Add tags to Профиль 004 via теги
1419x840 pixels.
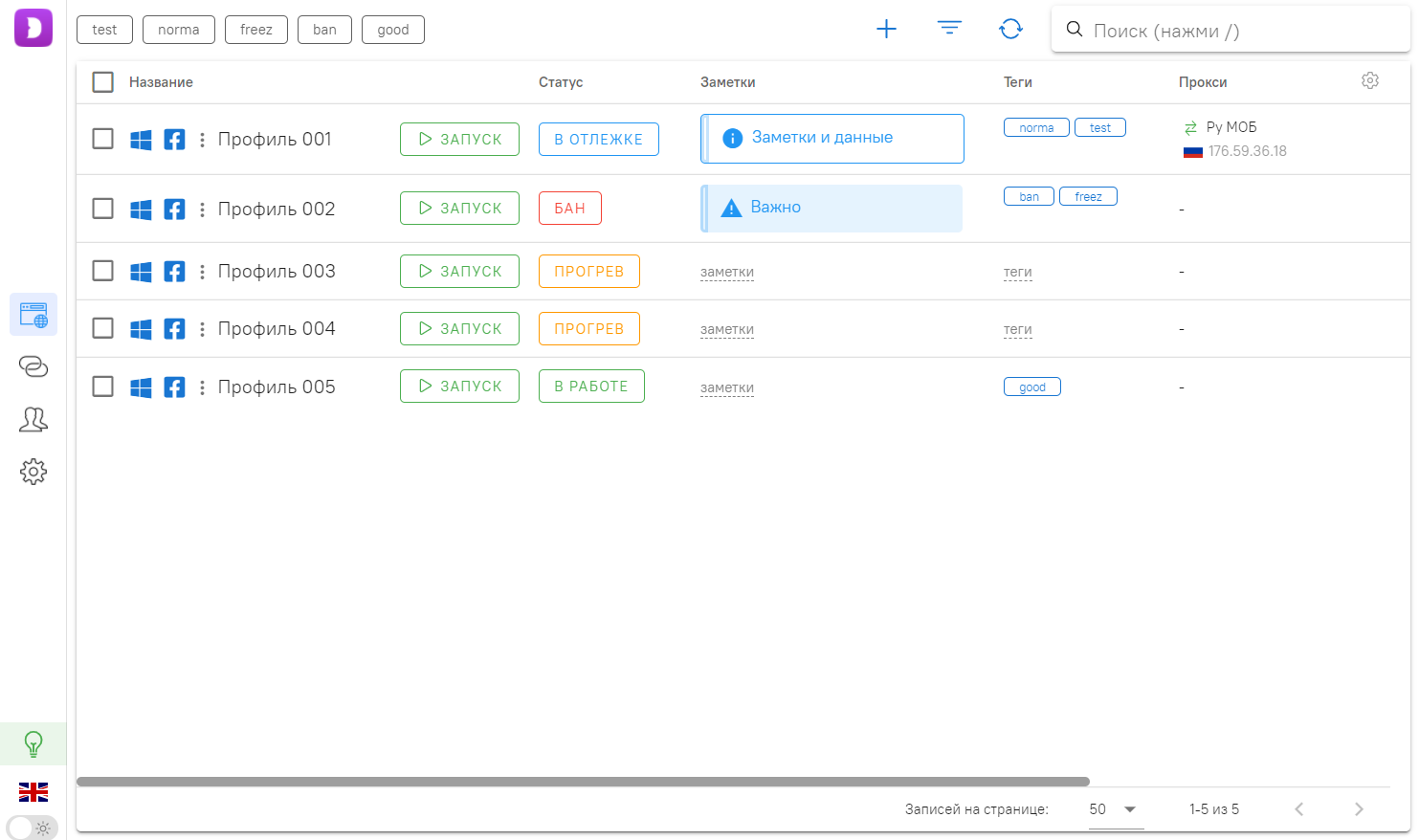tap(1017, 329)
